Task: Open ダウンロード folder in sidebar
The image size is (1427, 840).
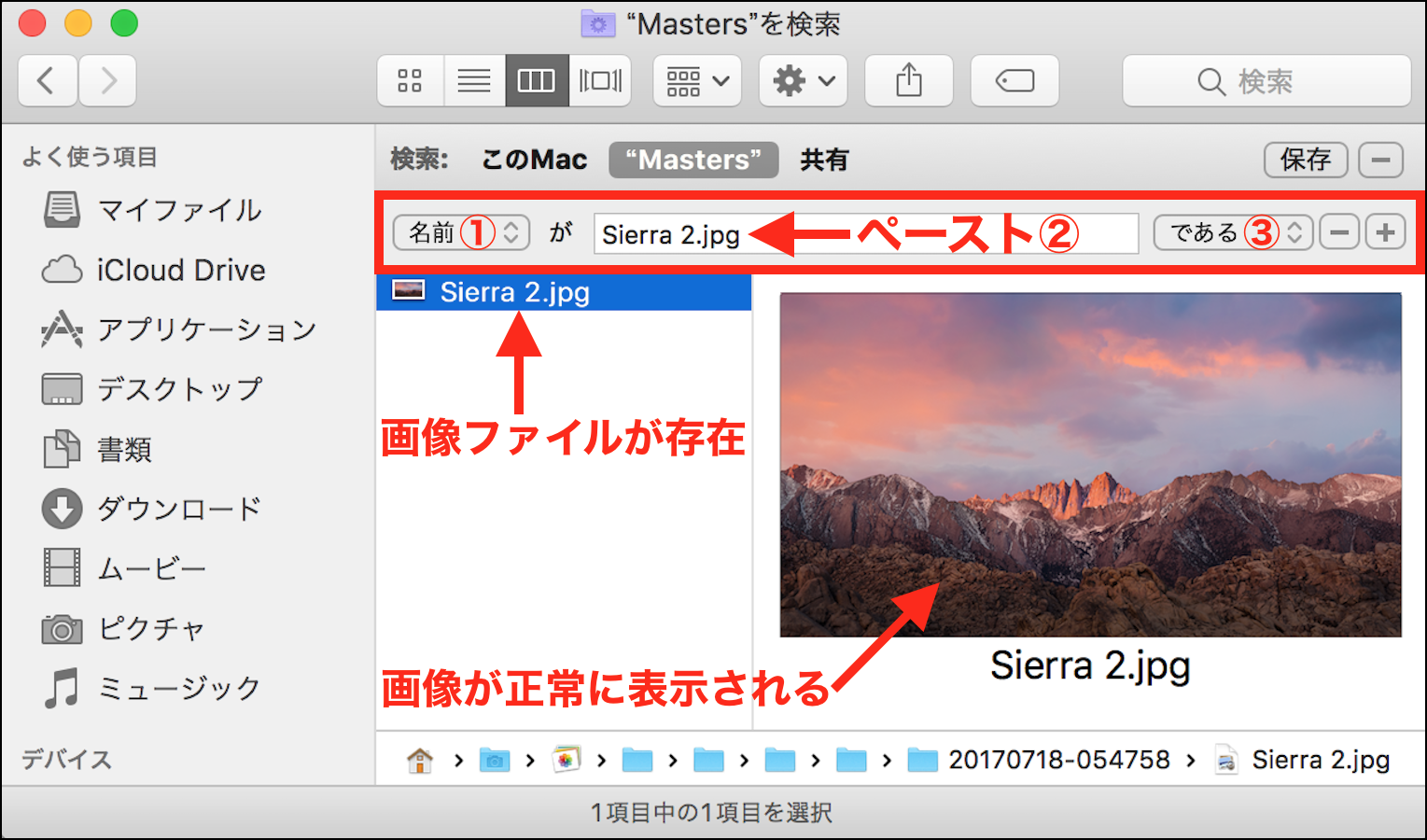Action: point(178,509)
